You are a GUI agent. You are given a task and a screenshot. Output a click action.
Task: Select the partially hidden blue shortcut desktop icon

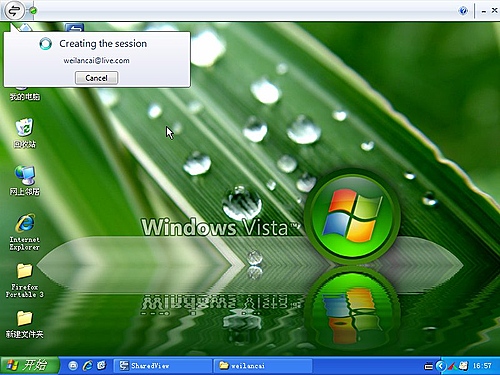click(x=74, y=27)
